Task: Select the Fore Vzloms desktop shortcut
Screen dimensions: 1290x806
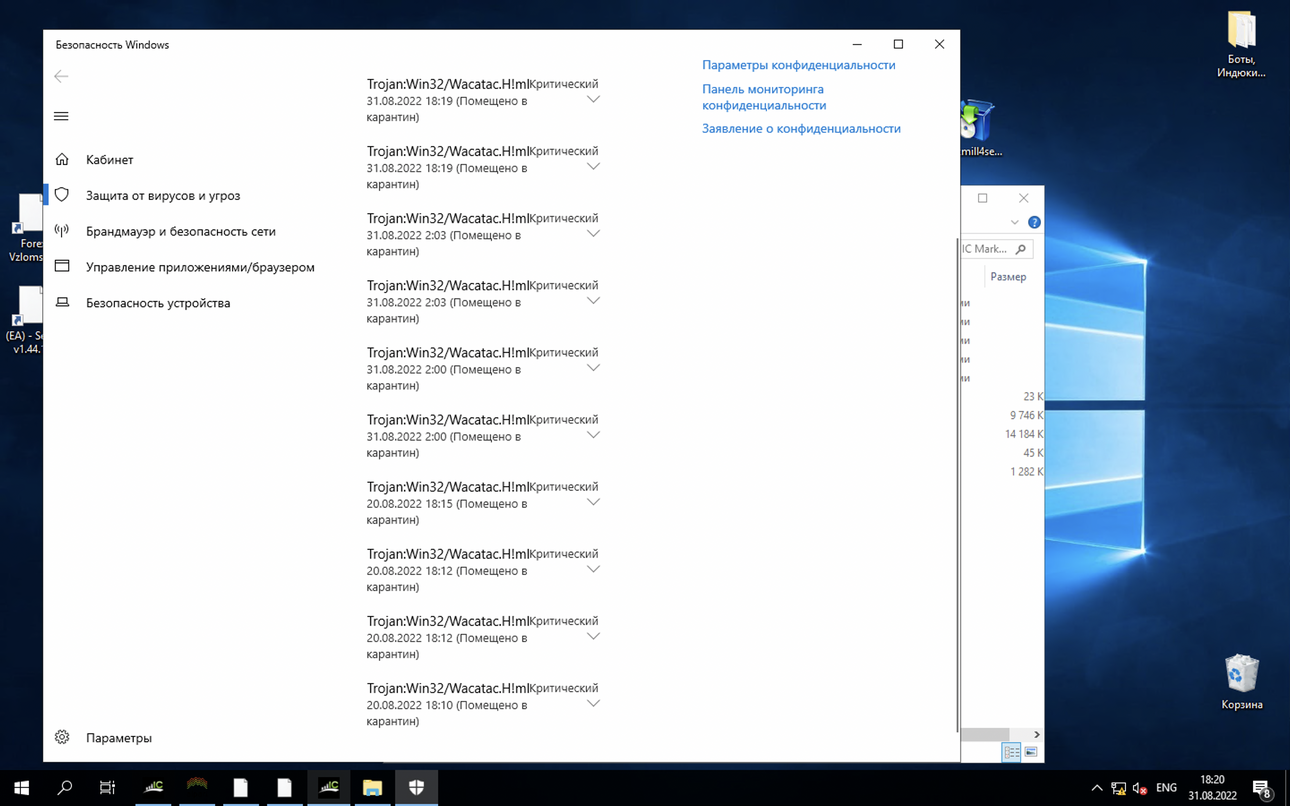Action: [26, 229]
